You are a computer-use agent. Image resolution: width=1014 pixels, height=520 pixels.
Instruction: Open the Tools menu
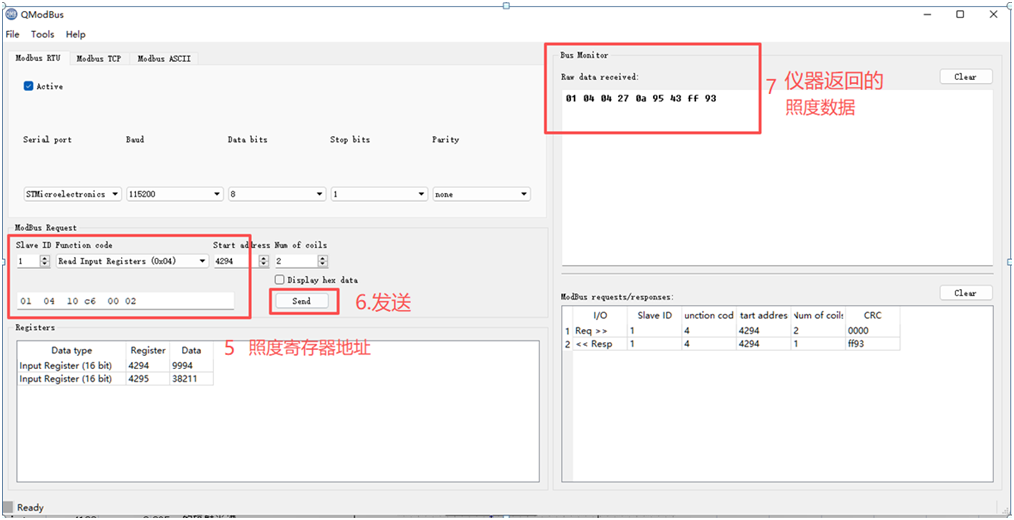(x=42, y=34)
